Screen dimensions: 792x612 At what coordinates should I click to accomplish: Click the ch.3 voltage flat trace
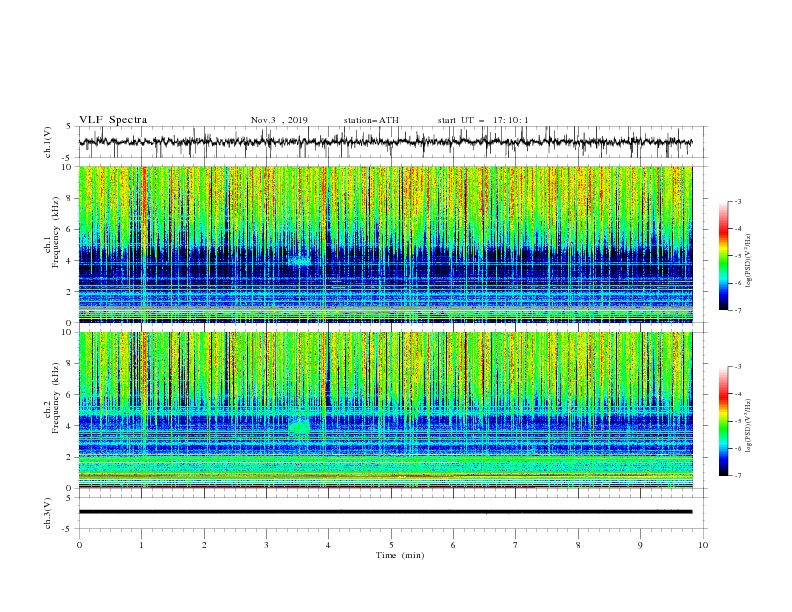pyautogui.click(x=385, y=512)
